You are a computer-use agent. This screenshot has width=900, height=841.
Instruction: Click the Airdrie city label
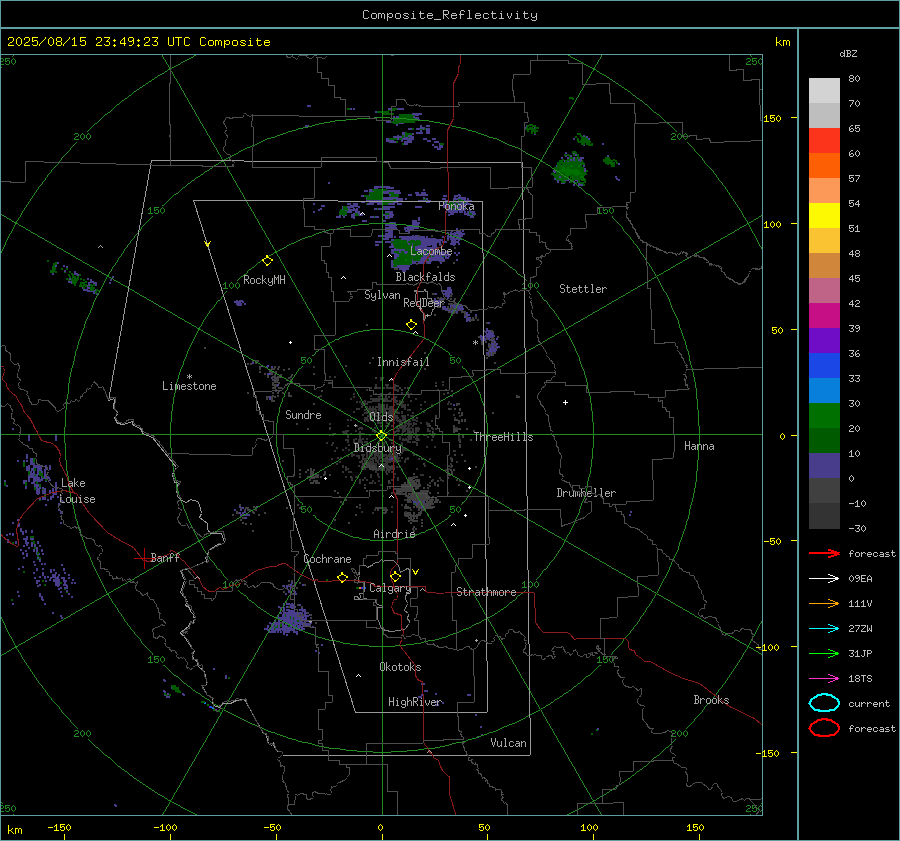394,534
